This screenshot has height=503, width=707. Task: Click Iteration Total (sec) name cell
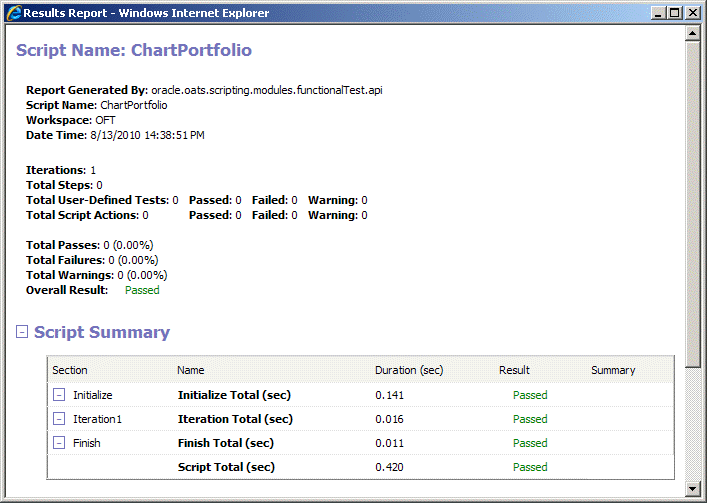pyautogui.click(x=235, y=419)
